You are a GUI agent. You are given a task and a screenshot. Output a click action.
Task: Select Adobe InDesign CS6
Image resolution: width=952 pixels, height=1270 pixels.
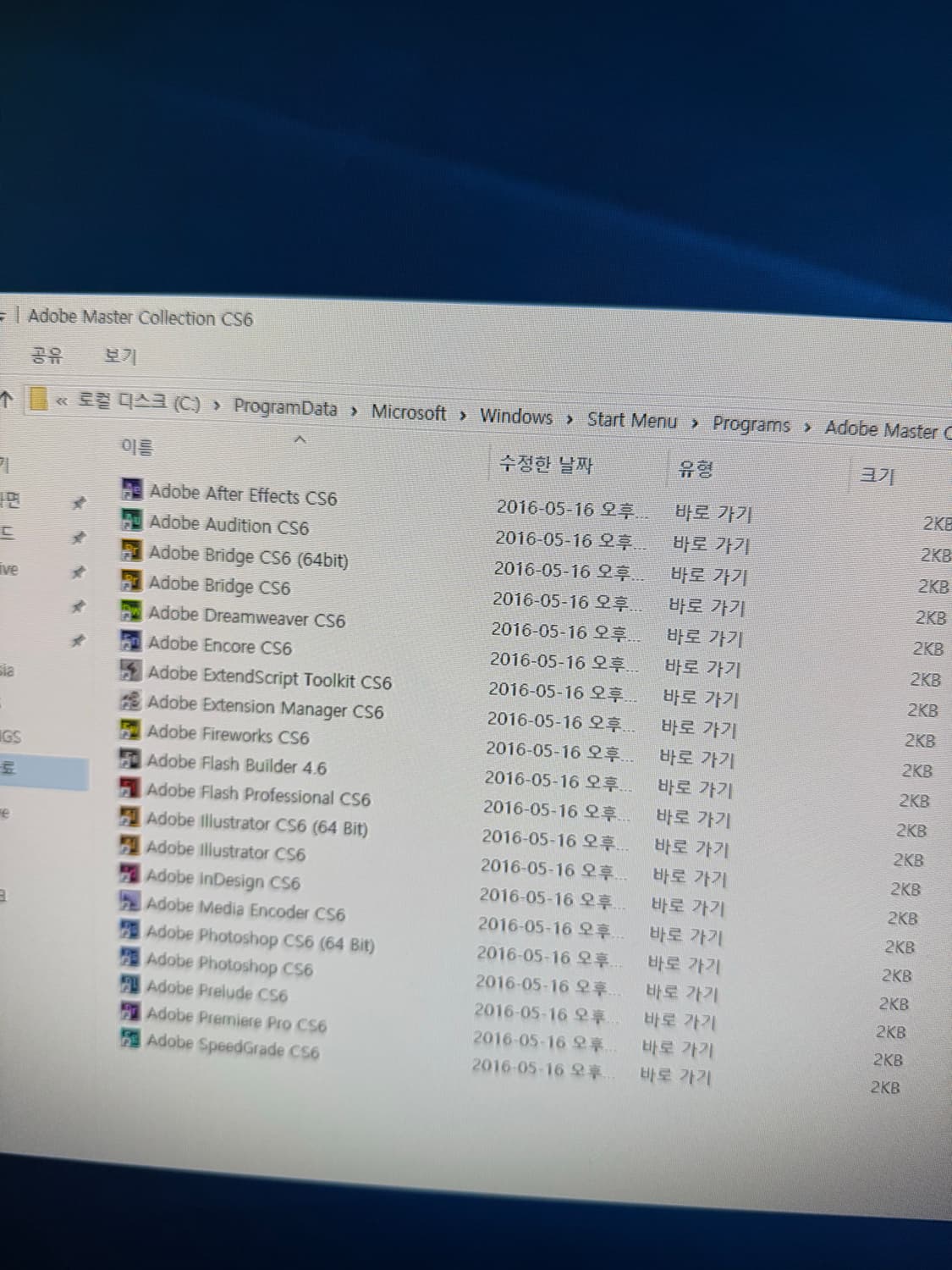tap(223, 881)
